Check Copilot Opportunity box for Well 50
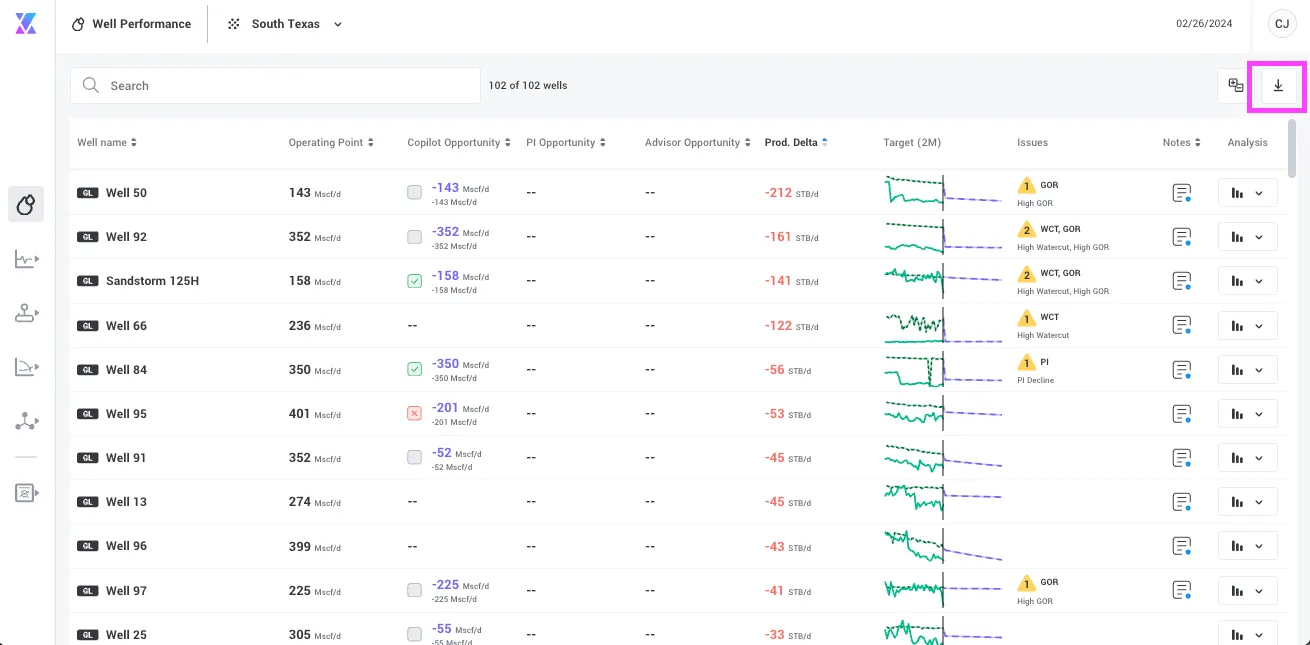The width and height of the screenshot is (1310, 645). tap(414, 193)
